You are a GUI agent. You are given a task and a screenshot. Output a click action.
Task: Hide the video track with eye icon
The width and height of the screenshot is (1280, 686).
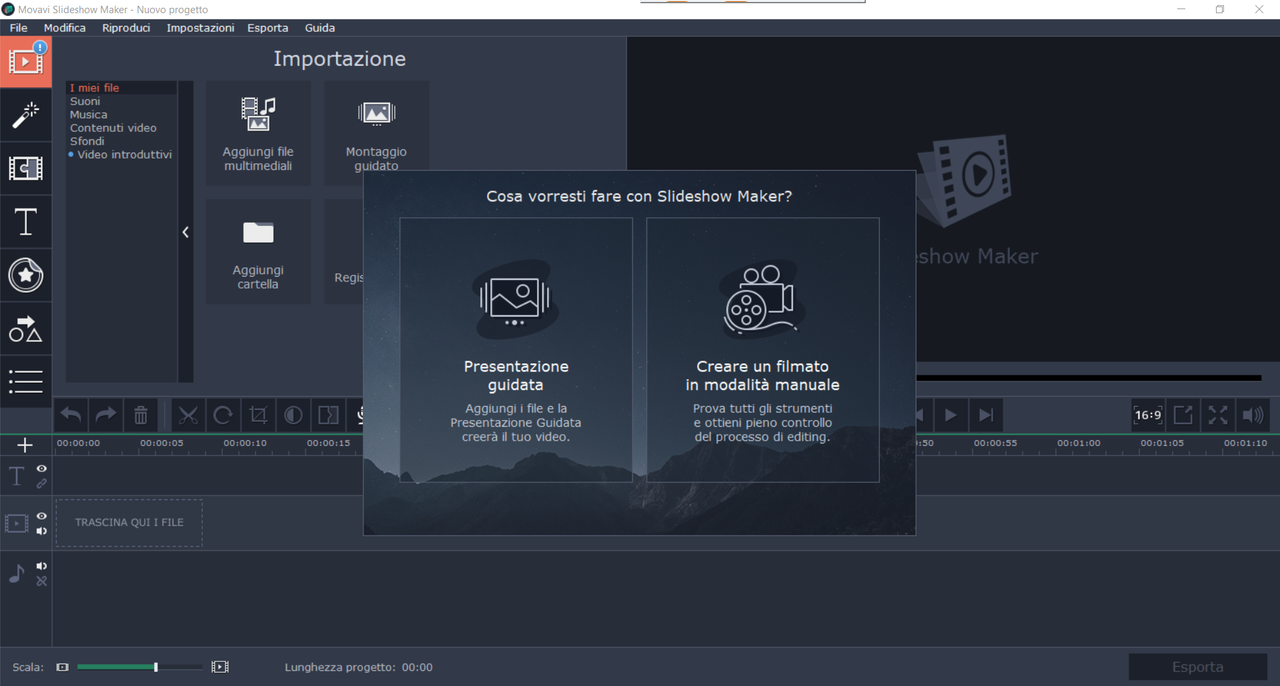(42, 516)
